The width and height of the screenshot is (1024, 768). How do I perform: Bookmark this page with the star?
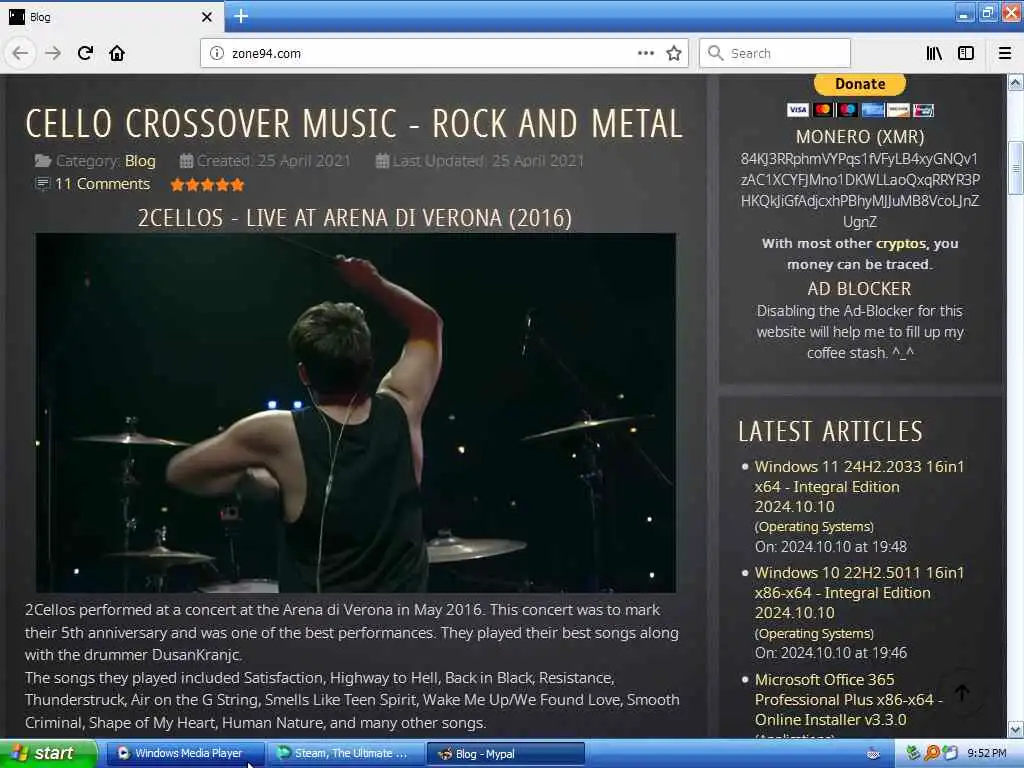click(674, 53)
